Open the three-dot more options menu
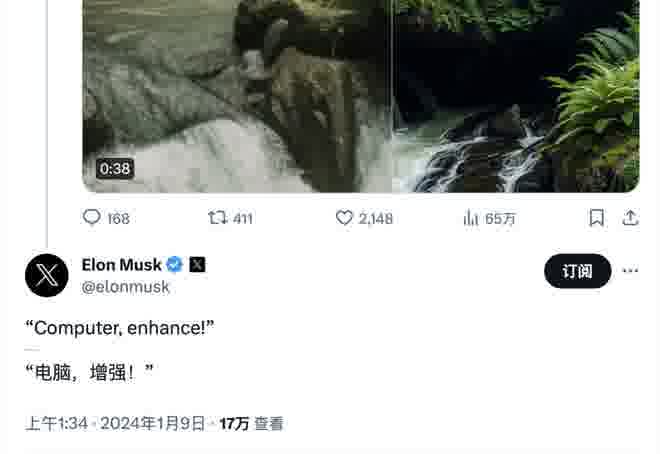This screenshot has width=660, height=454. [630, 271]
